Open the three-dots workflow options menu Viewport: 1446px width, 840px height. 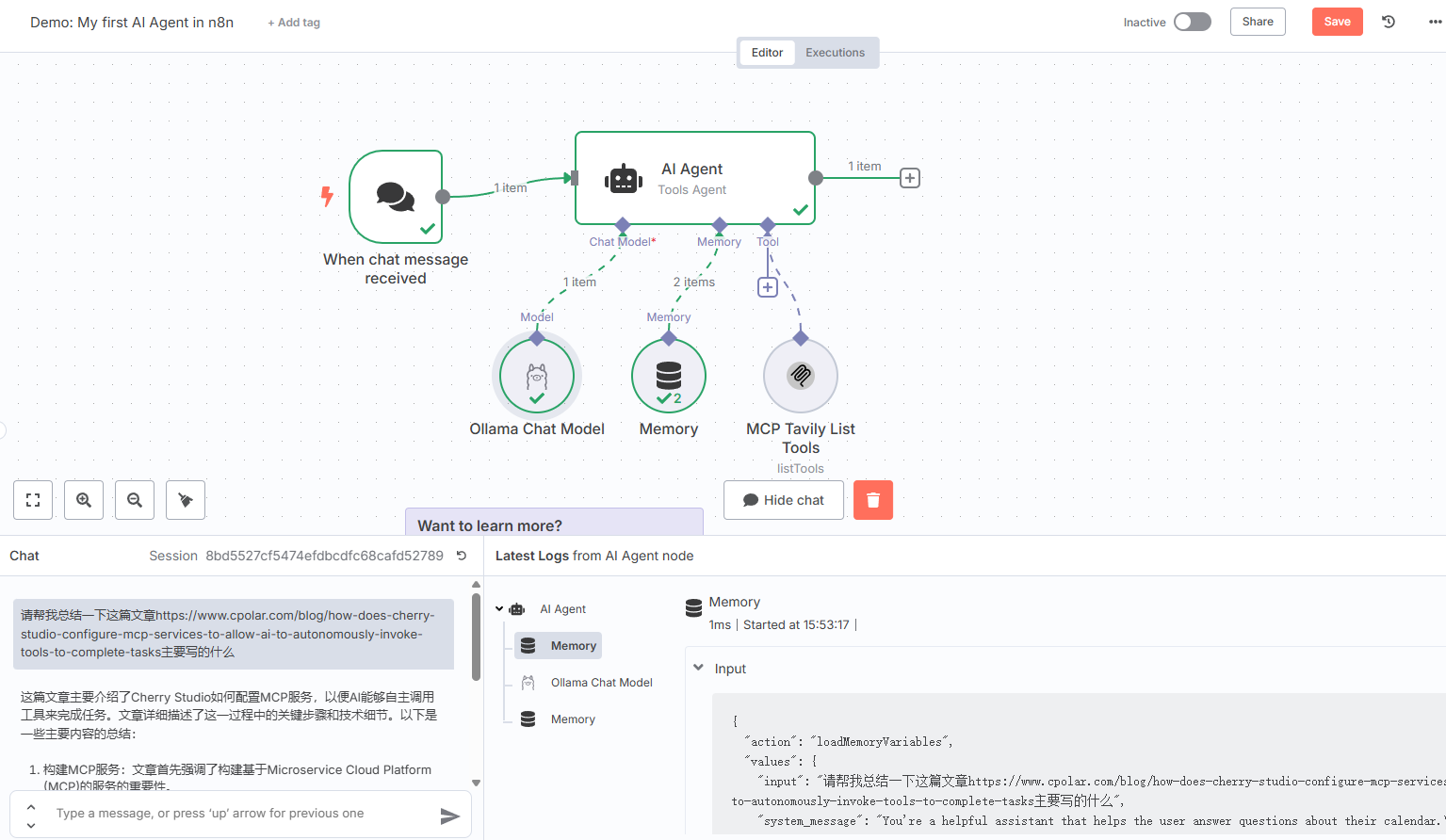[1435, 22]
